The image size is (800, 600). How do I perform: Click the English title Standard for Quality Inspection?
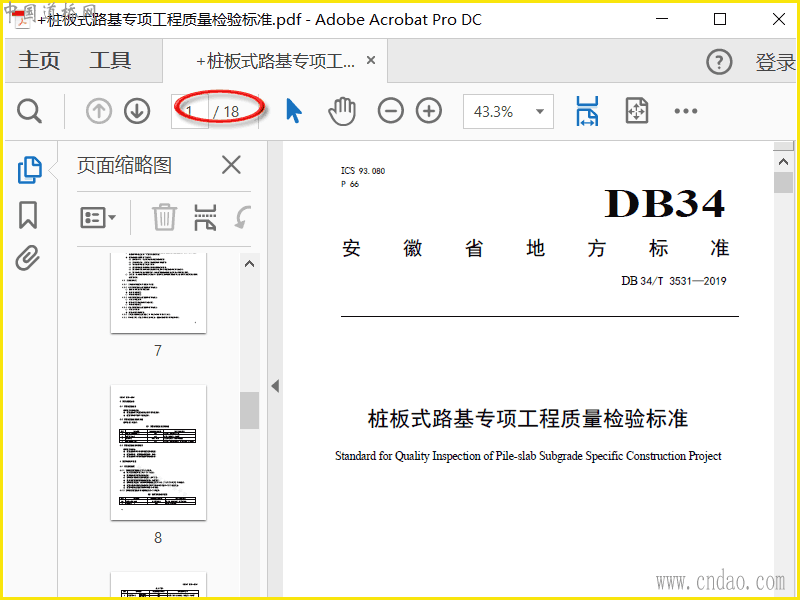tap(528, 456)
